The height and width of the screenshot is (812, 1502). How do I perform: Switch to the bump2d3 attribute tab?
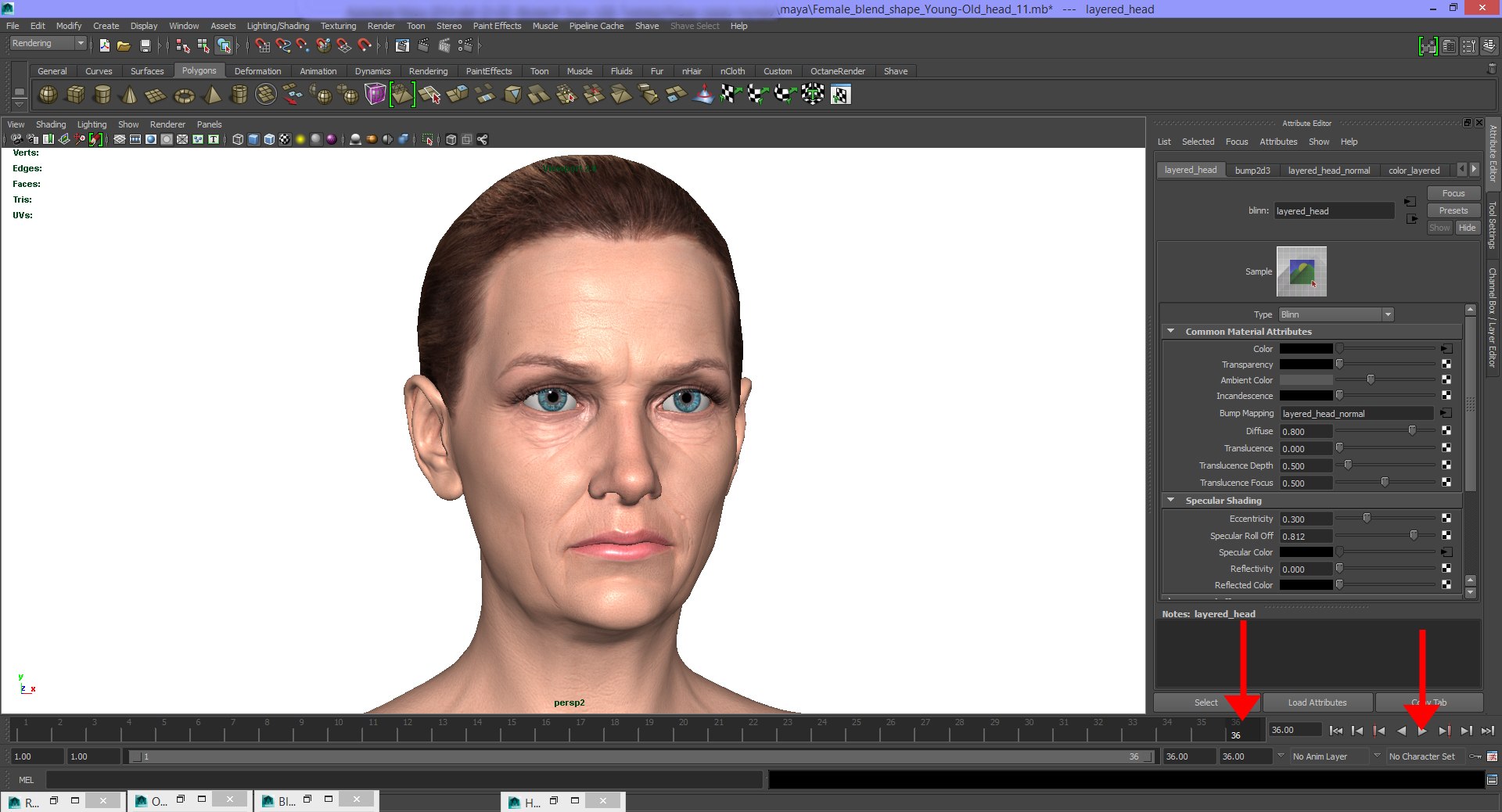1252,171
